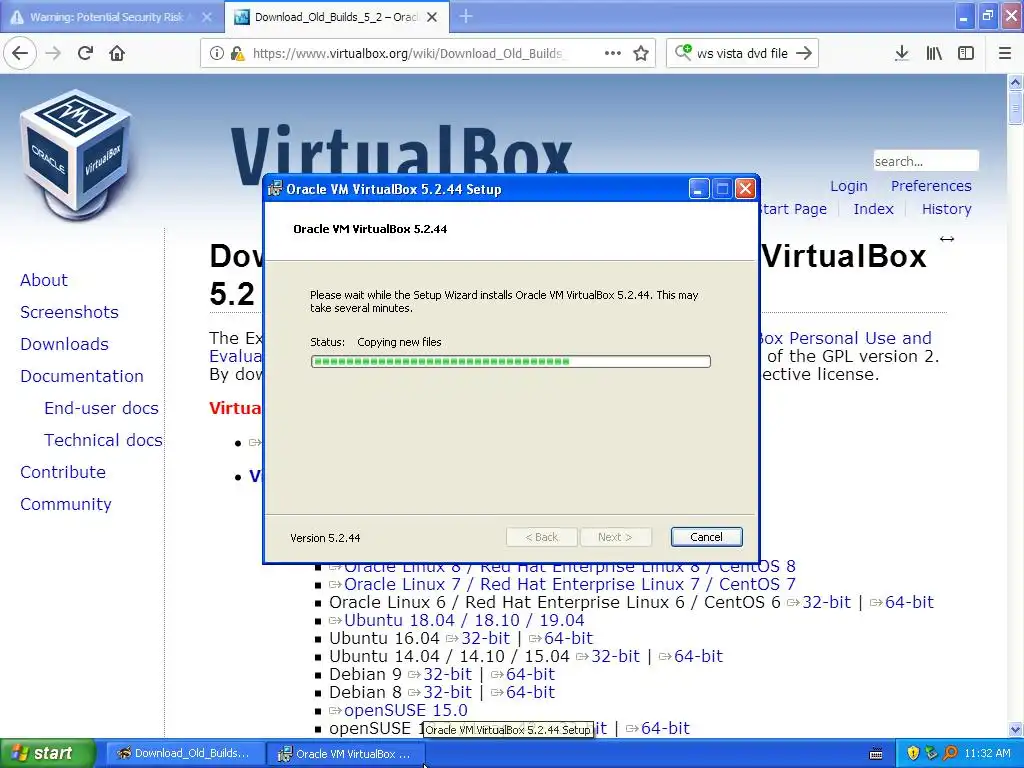Open a new tab with the plus button
This screenshot has width=1024, height=768.
(x=466, y=16)
